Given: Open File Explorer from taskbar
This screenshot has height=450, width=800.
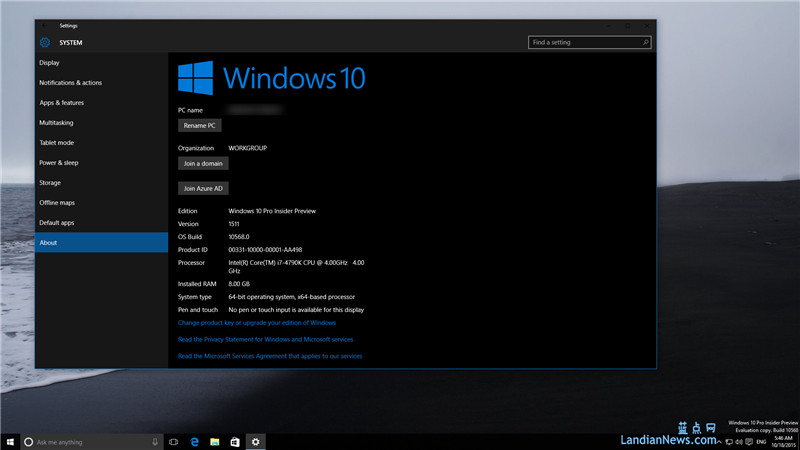Looking at the screenshot, I should [215, 442].
